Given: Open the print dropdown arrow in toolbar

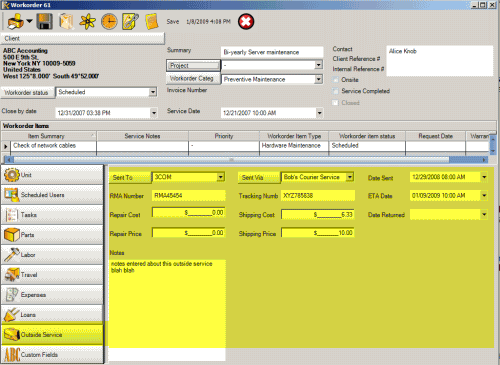Looking at the screenshot, I should point(29,21).
